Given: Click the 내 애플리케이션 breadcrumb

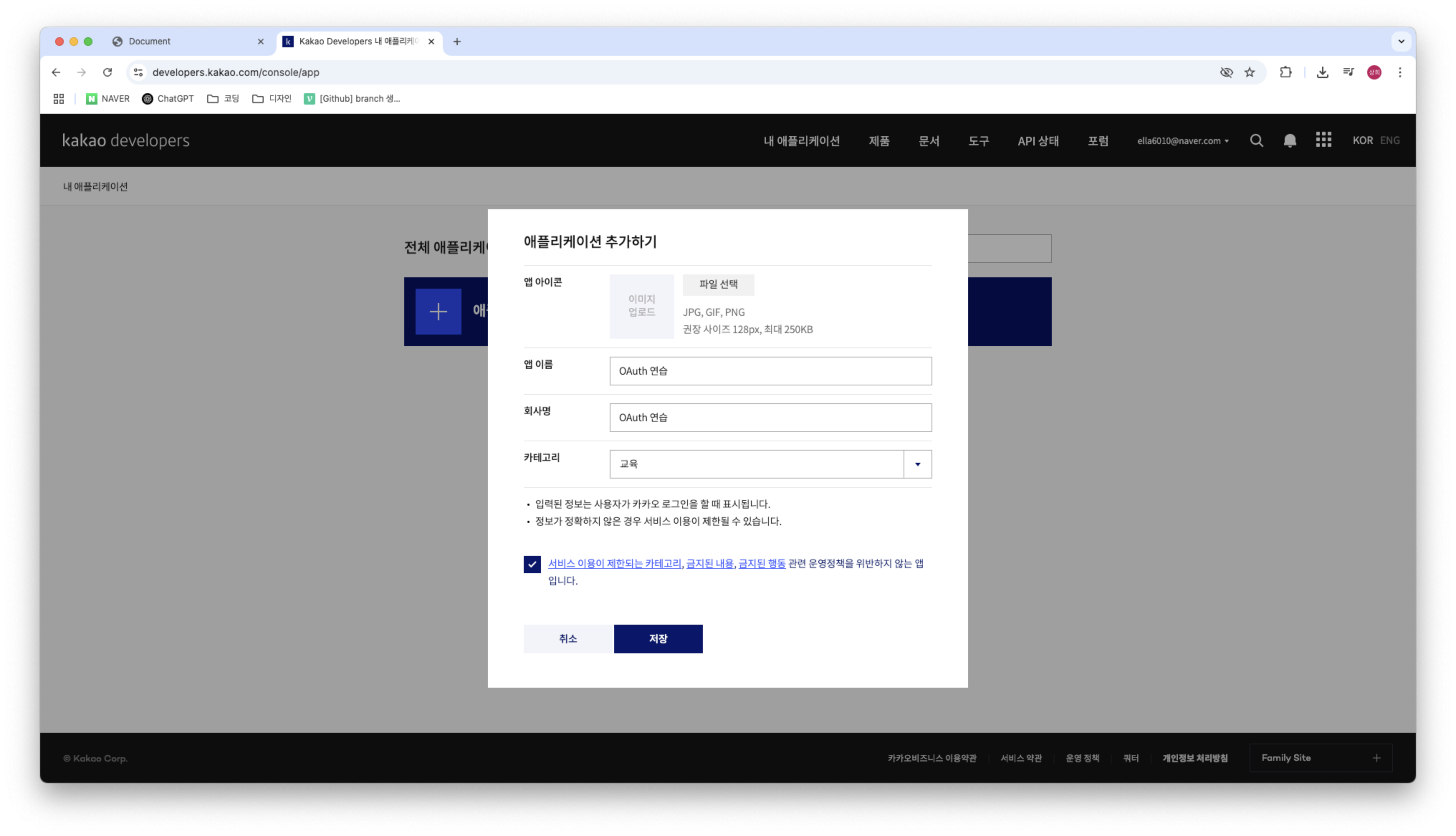Looking at the screenshot, I should point(95,187).
